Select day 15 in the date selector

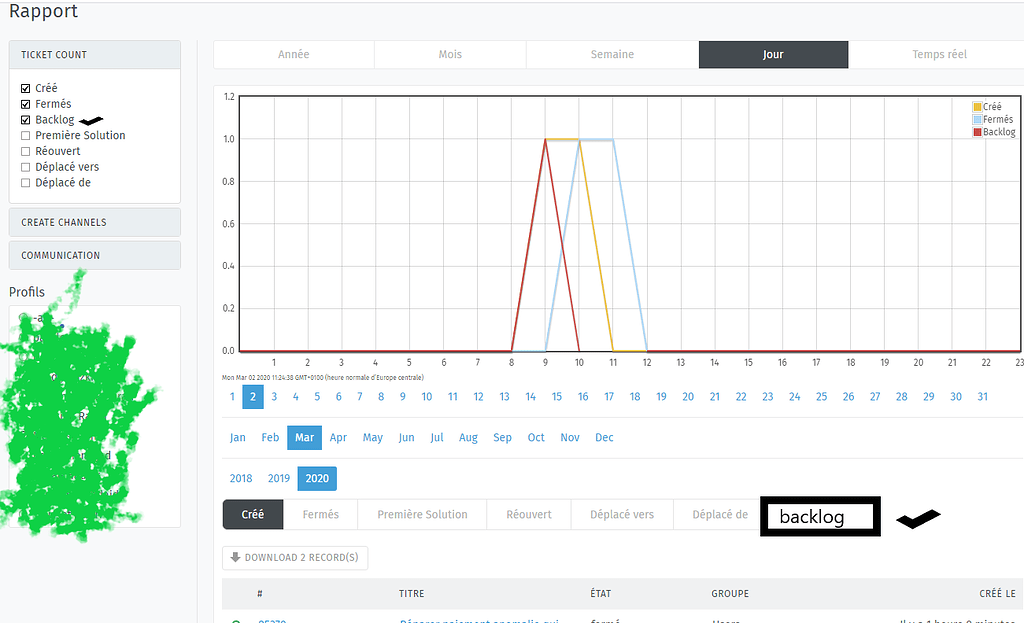556,396
